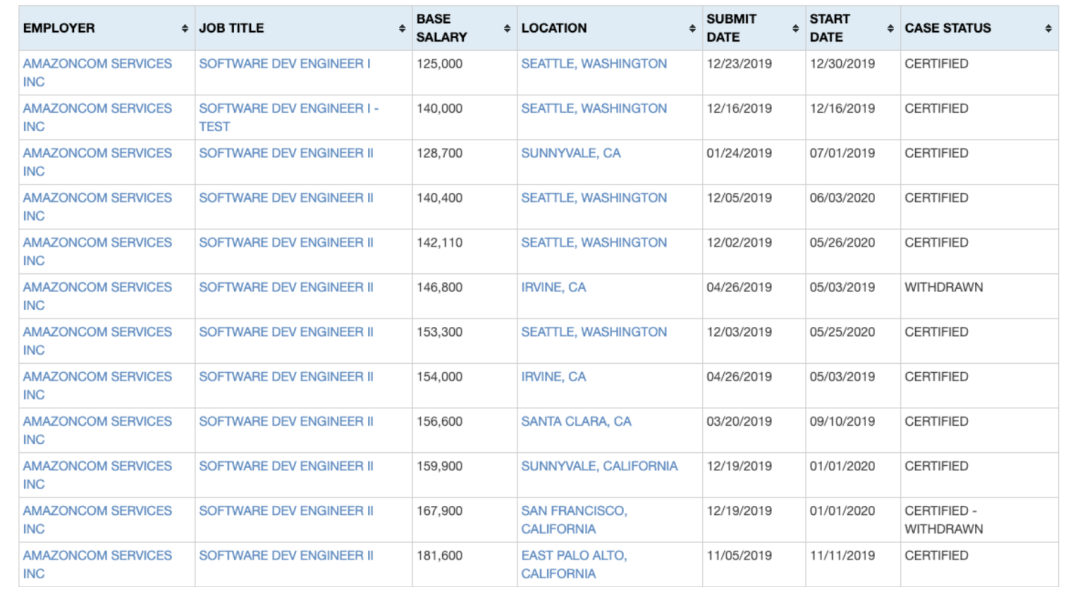Open East Palo Alto, California link

pos(574,565)
